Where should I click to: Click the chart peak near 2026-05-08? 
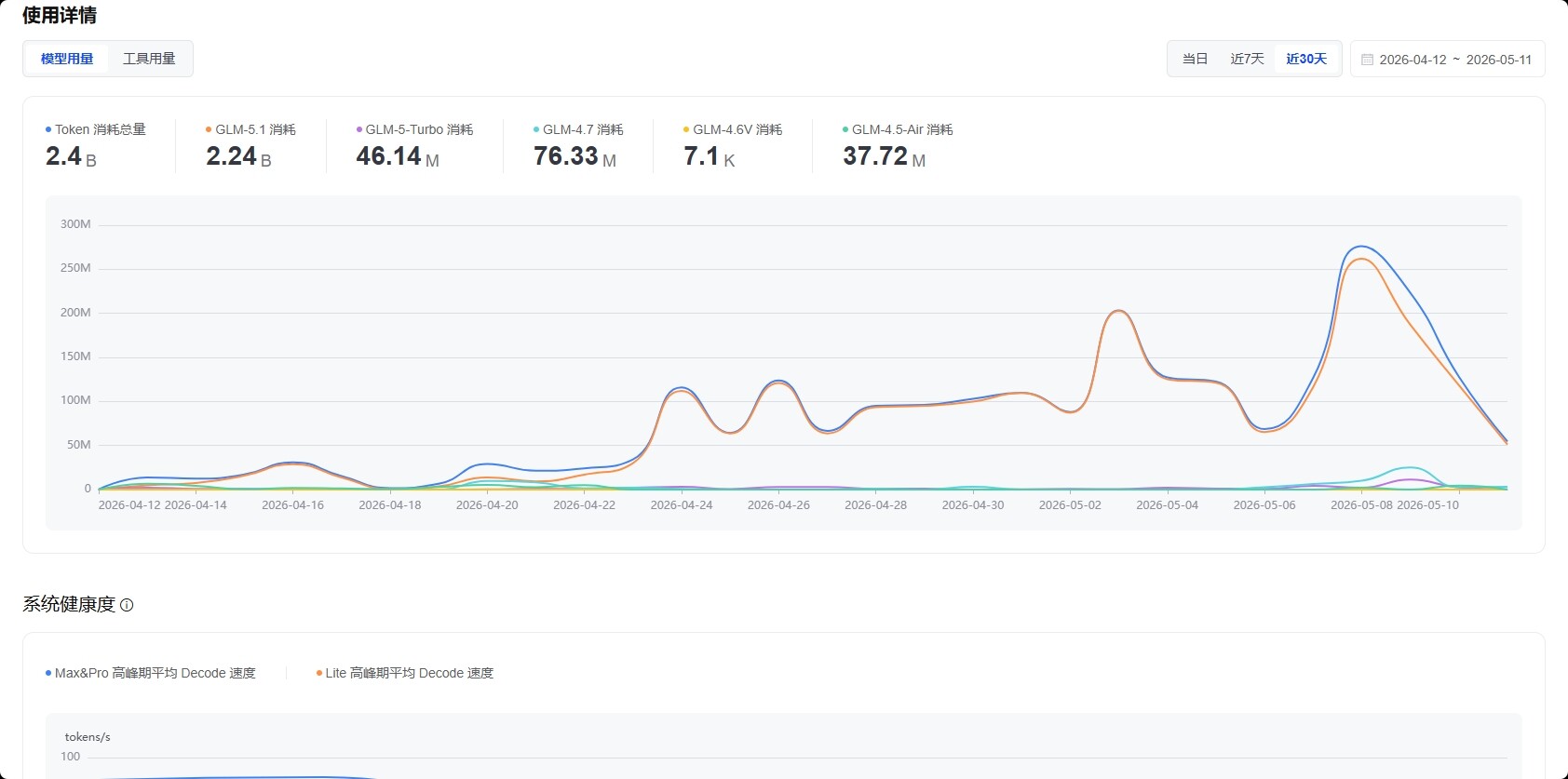pyautogui.click(x=1362, y=247)
